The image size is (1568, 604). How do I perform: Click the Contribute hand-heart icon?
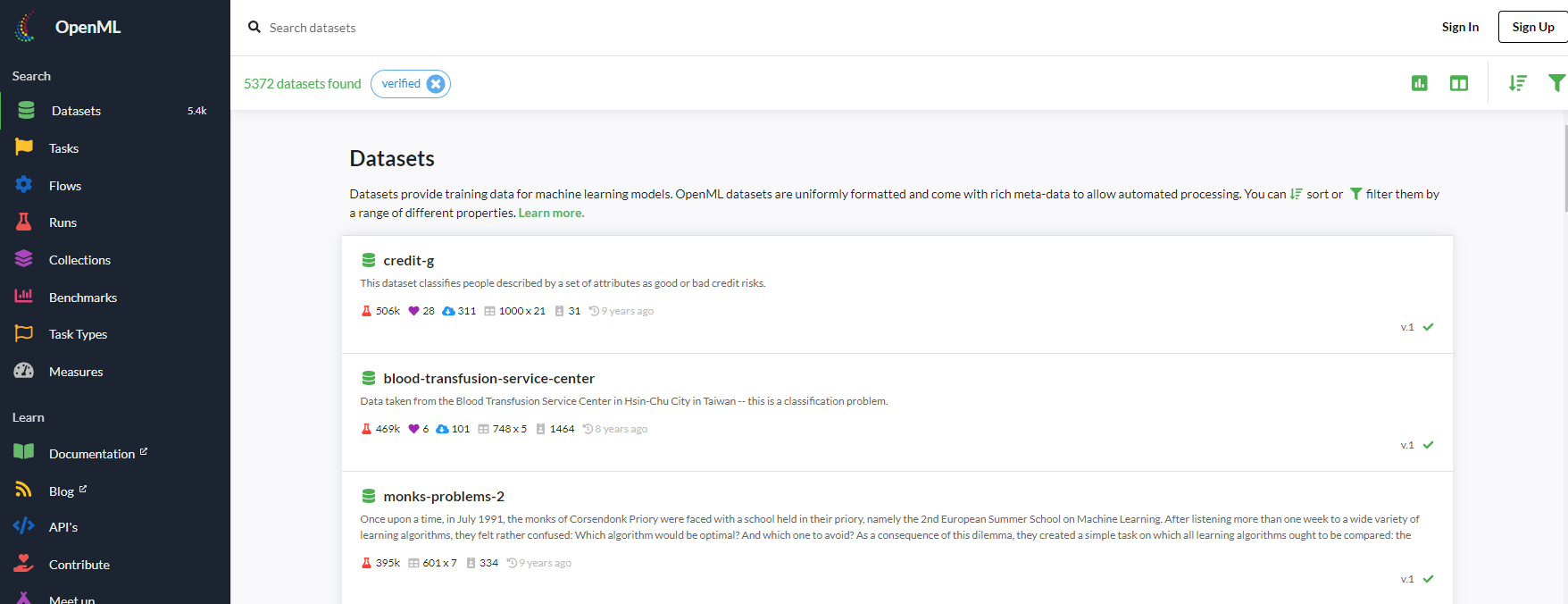click(x=24, y=563)
